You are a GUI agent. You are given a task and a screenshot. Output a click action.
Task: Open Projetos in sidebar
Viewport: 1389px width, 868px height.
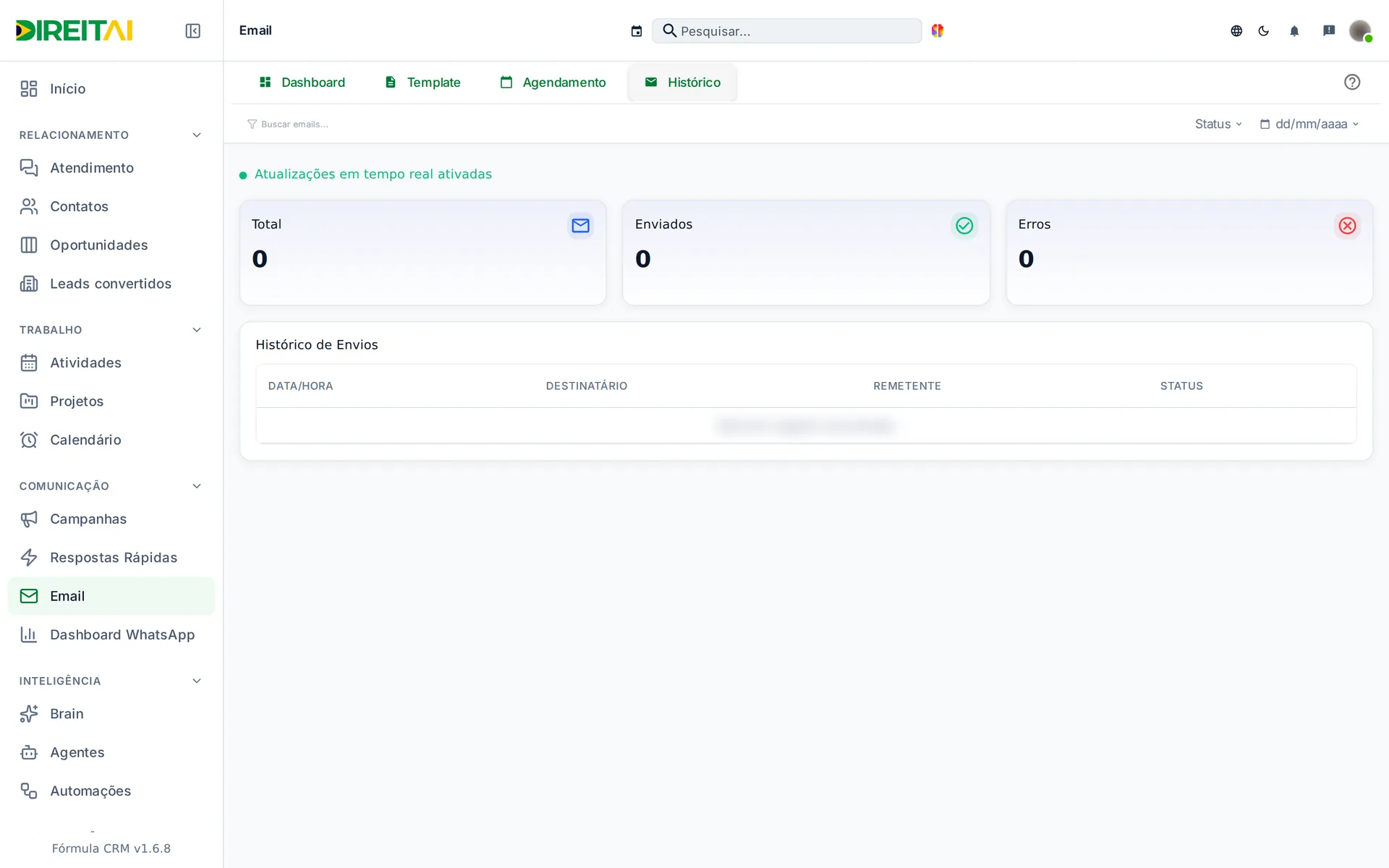(x=111, y=401)
